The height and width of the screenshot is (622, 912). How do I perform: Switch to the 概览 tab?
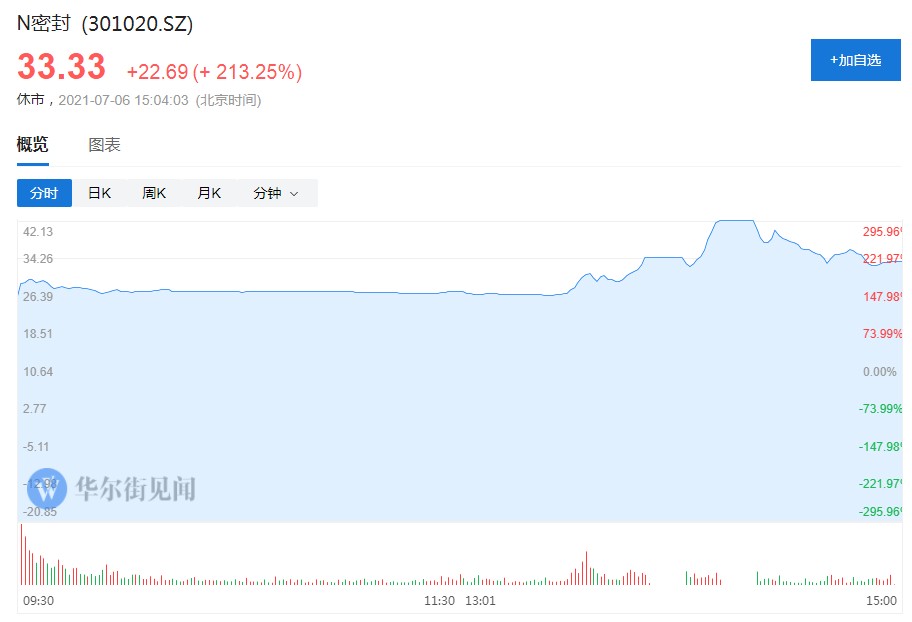(32, 145)
